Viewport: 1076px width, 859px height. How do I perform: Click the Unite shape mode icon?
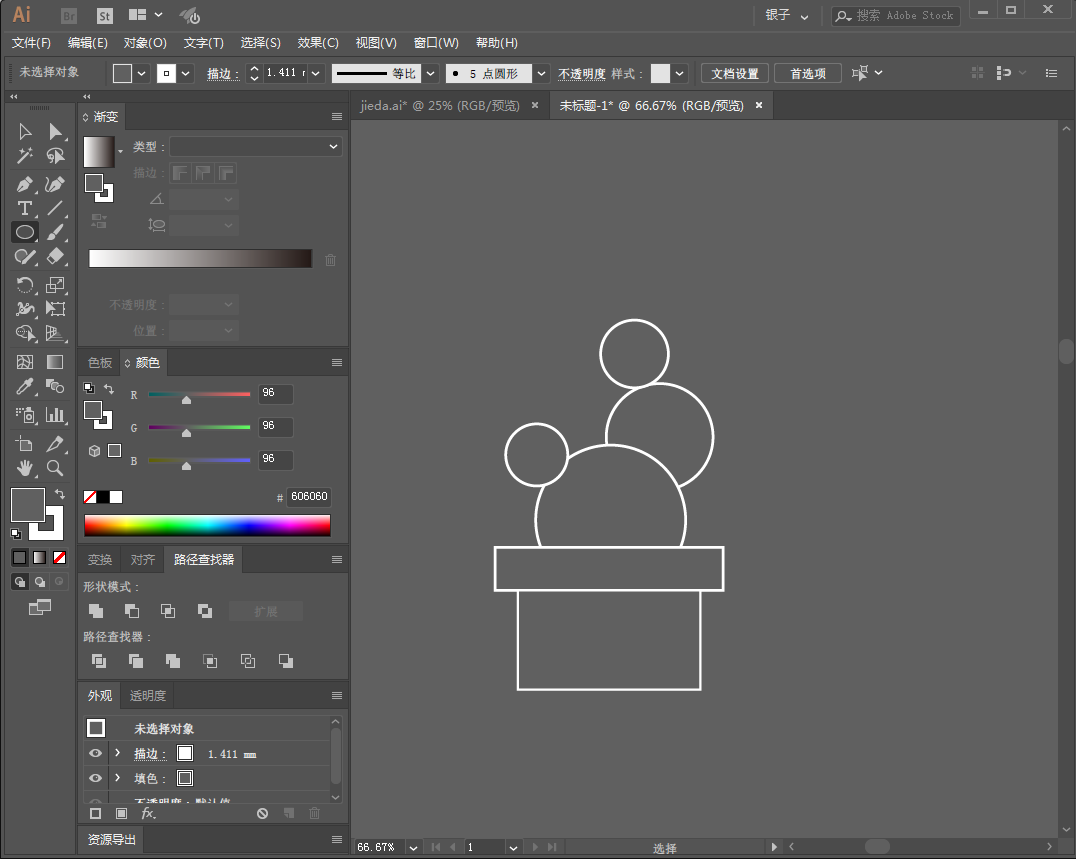point(96,611)
